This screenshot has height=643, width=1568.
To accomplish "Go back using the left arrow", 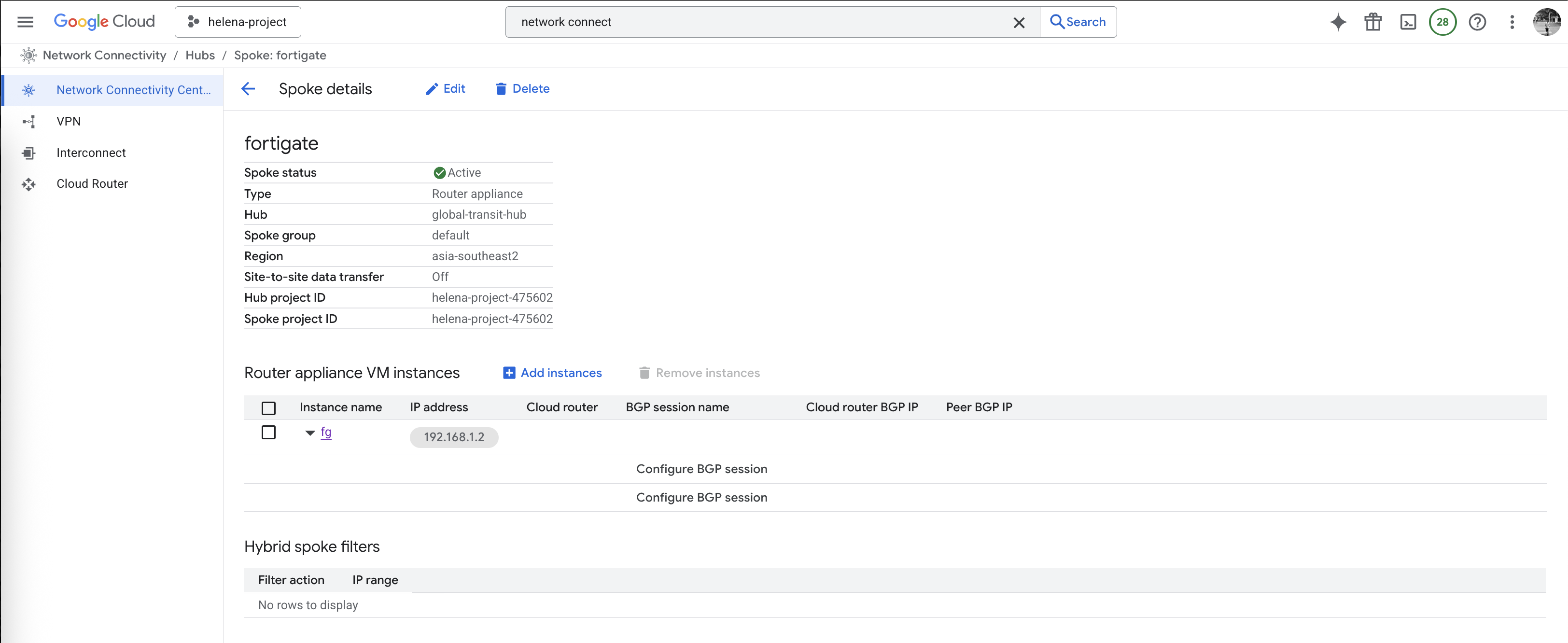I will (248, 89).
